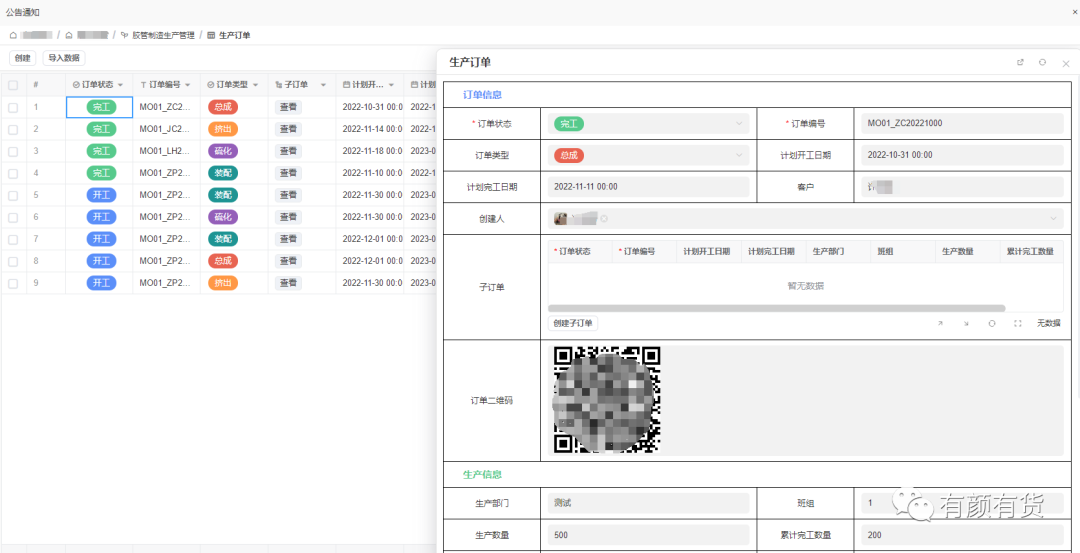Click the down-right arrow icon under 子订单 table
Viewport: 1080px width, 553px height.
[966, 323]
